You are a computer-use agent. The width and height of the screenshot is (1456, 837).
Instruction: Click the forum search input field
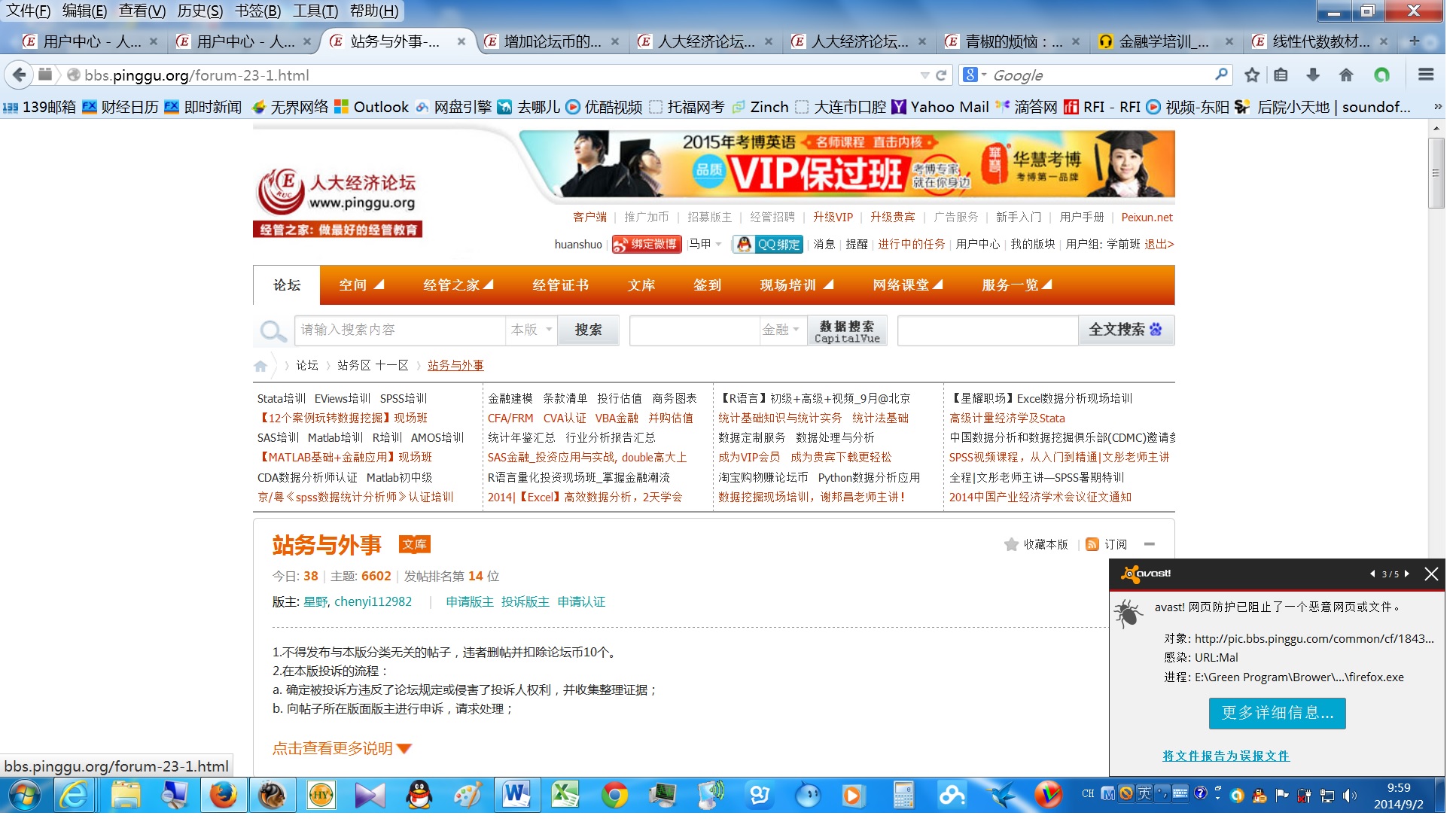[x=399, y=330]
